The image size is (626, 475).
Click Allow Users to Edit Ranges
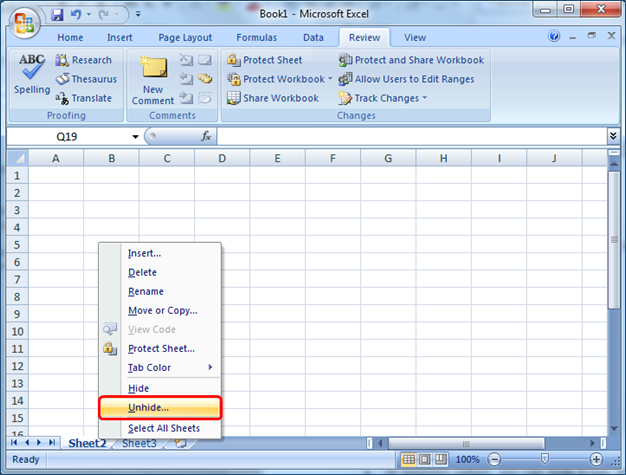coord(406,79)
